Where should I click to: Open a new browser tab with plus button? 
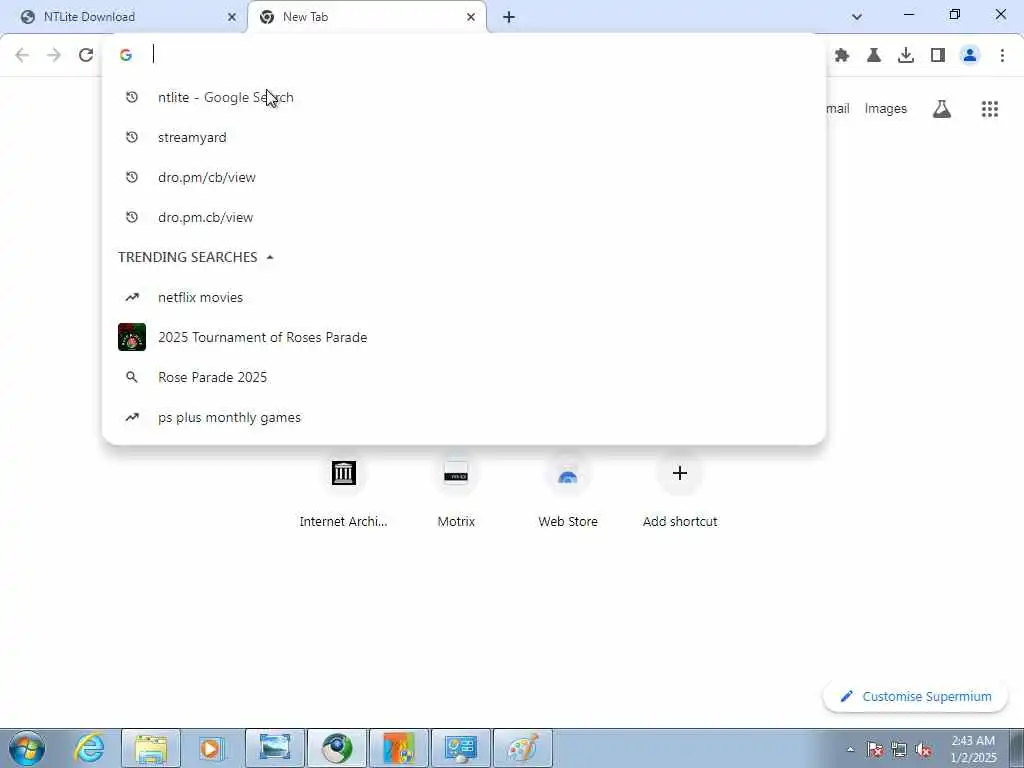[509, 17]
